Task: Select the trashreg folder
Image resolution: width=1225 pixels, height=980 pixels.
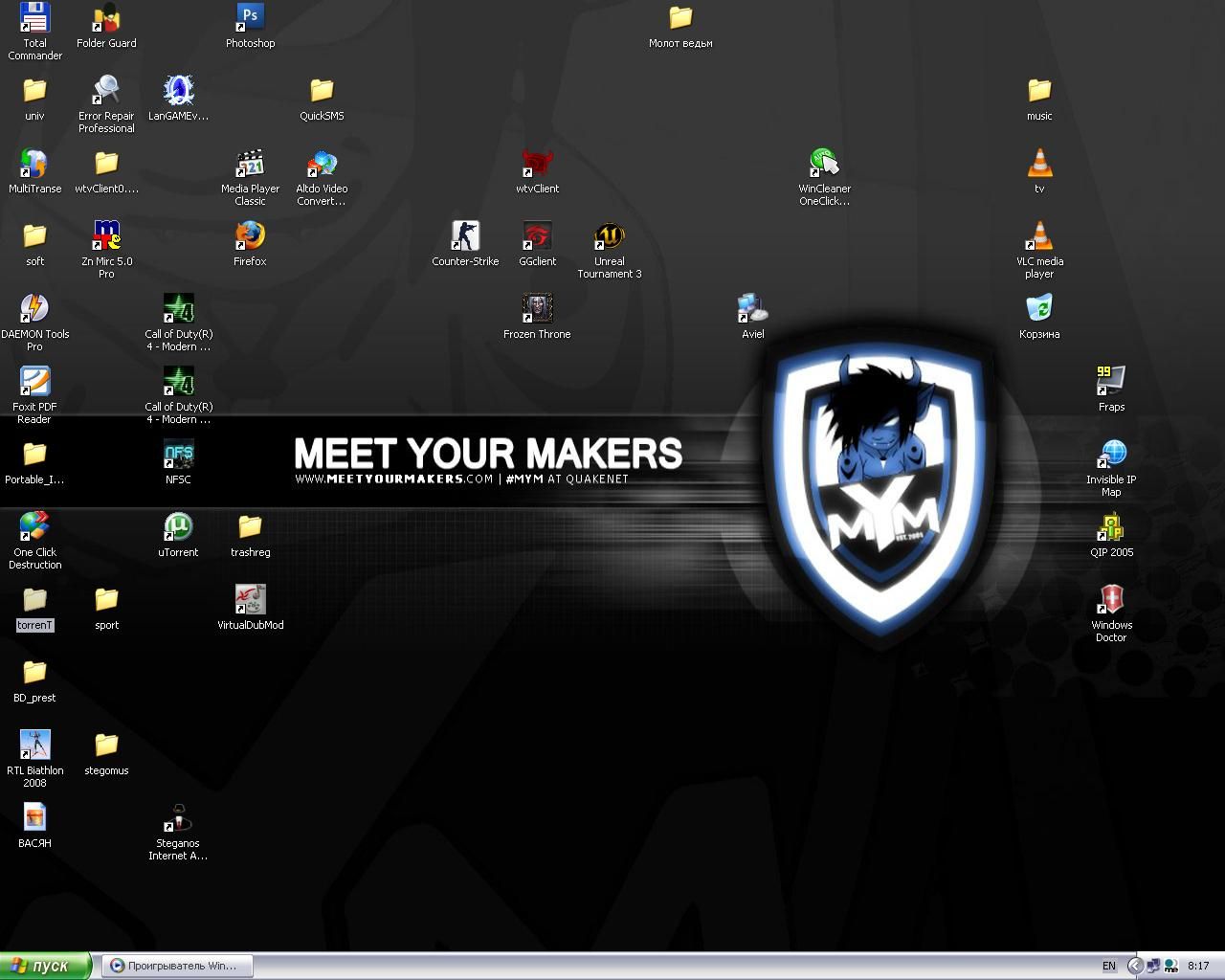Action: 250,526
